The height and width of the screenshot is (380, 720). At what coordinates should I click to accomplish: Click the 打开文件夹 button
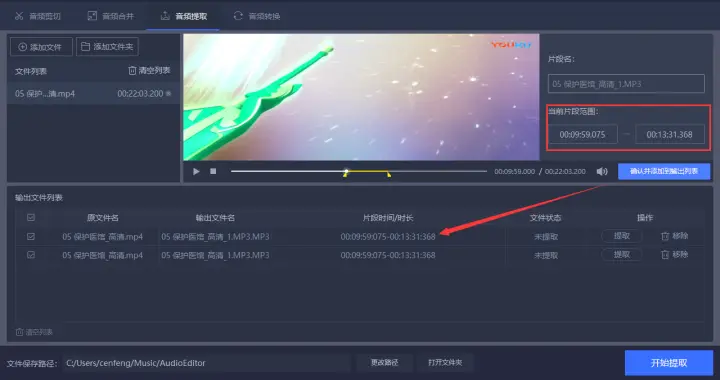point(445,363)
